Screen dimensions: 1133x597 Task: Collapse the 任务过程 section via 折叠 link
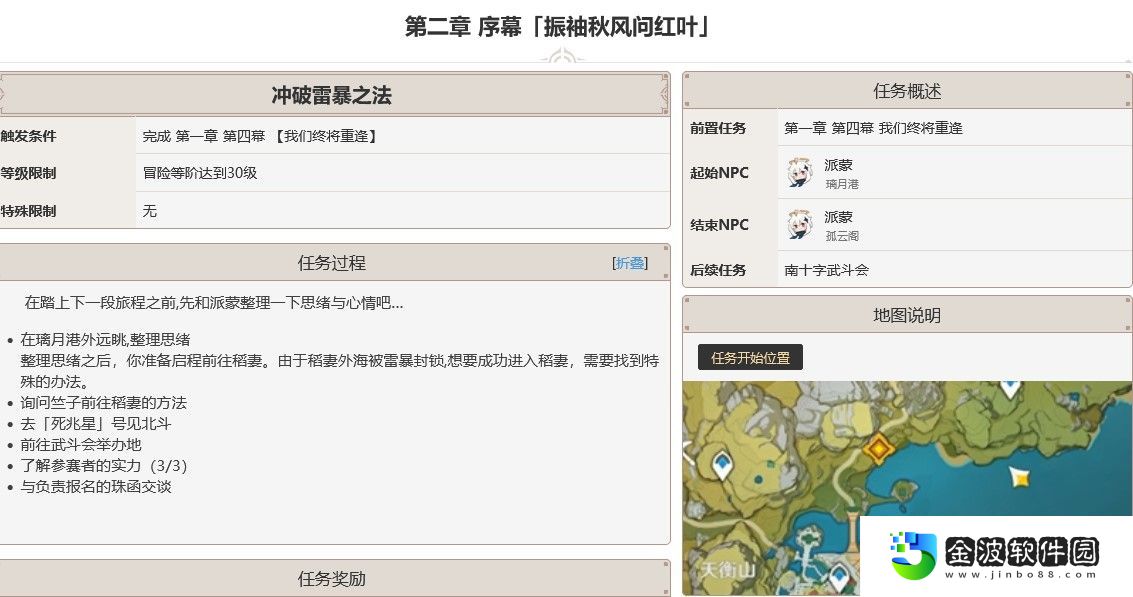(x=630, y=263)
